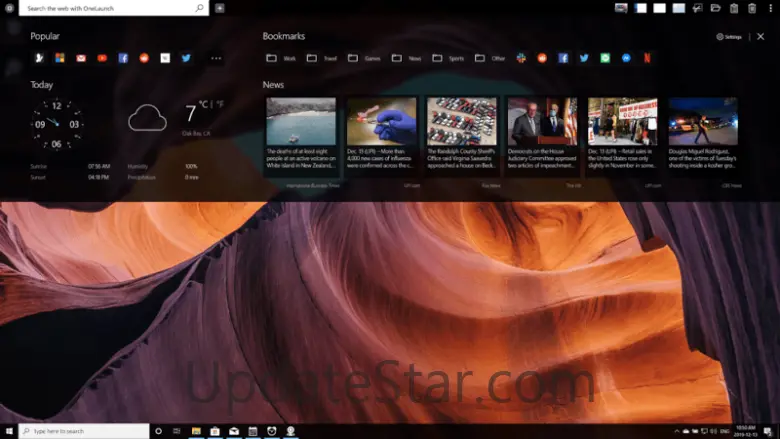Viewport: 780px width, 439px height.
Task: Open the Facebook shortcut in Popular
Action: click(123, 58)
